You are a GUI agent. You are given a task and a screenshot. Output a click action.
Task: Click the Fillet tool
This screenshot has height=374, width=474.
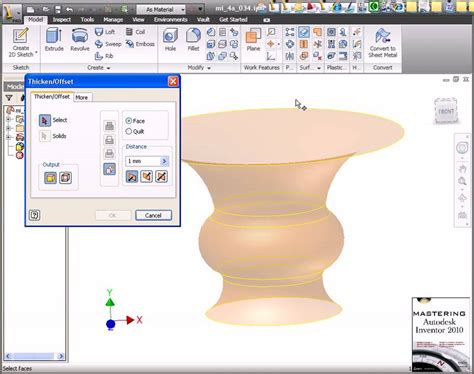(x=193, y=40)
